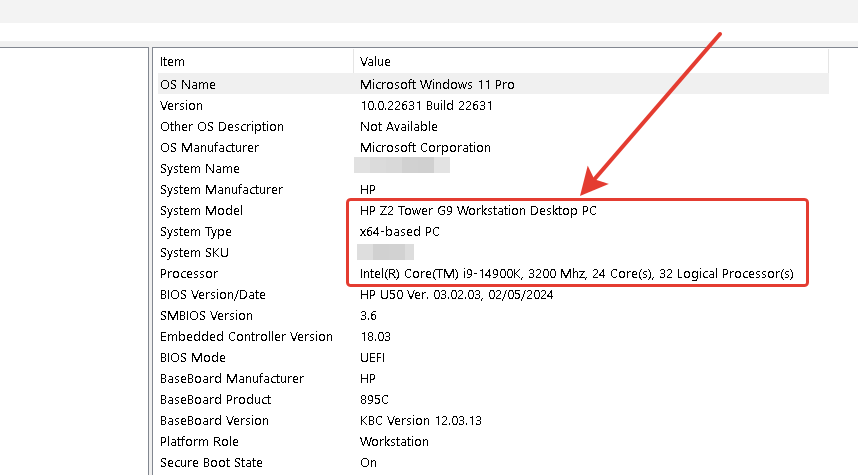Select the System Type row label
858x475 pixels.
(x=195, y=231)
